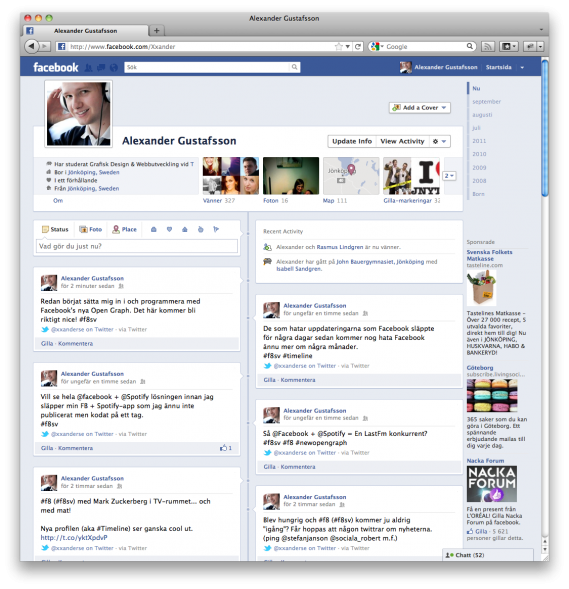Image resolution: width=569 pixels, height=589 pixels.
Task: Open Isabell Sandgren link in Recent Activity
Action: coord(299,269)
